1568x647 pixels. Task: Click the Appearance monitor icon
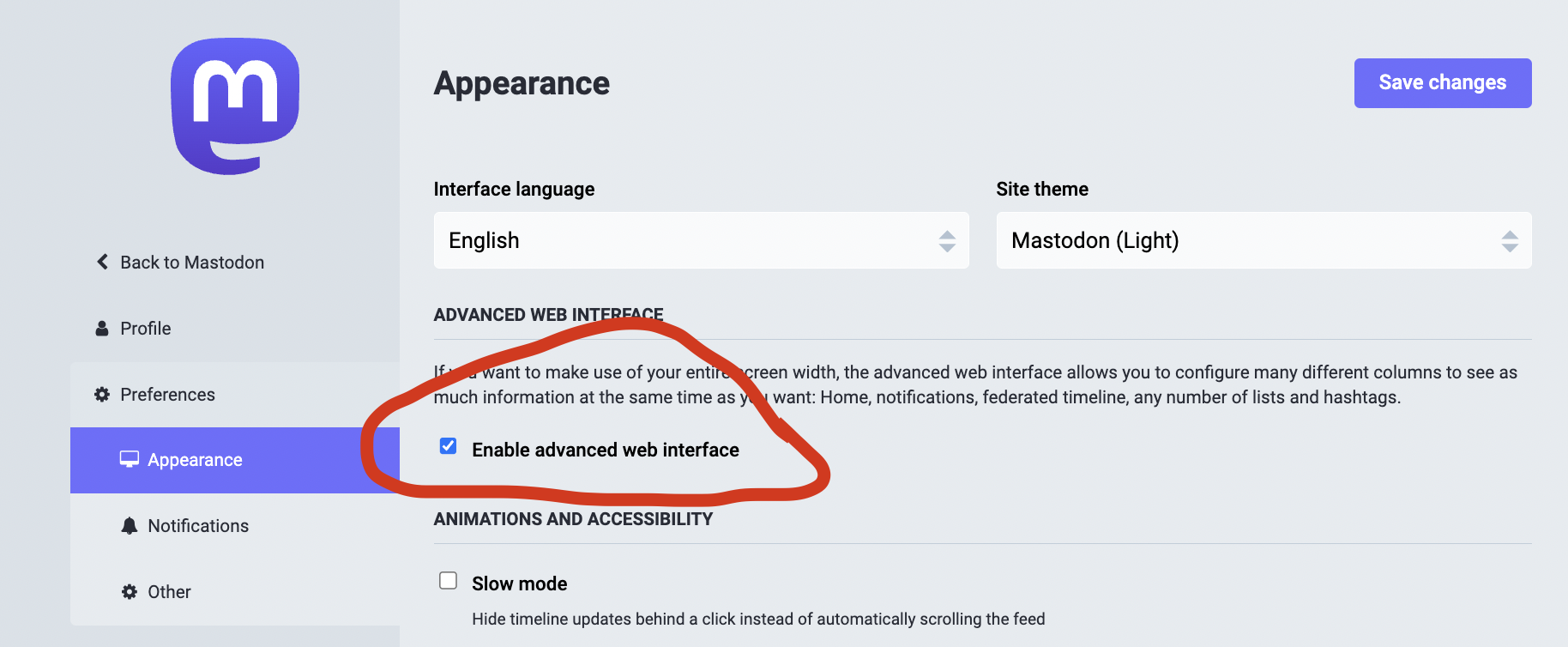pyautogui.click(x=130, y=460)
